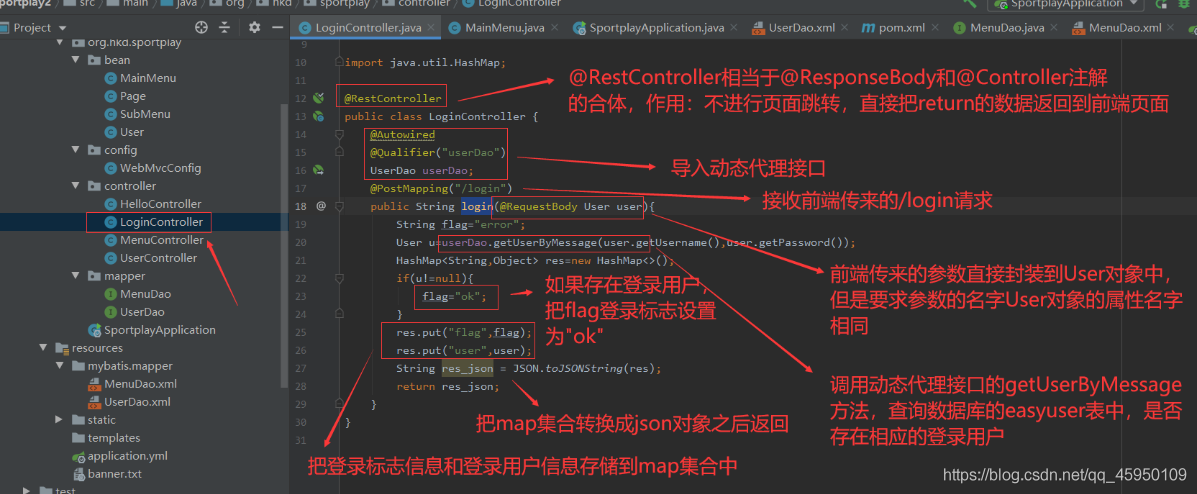Select HelloController in the project tree

point(153,204)
